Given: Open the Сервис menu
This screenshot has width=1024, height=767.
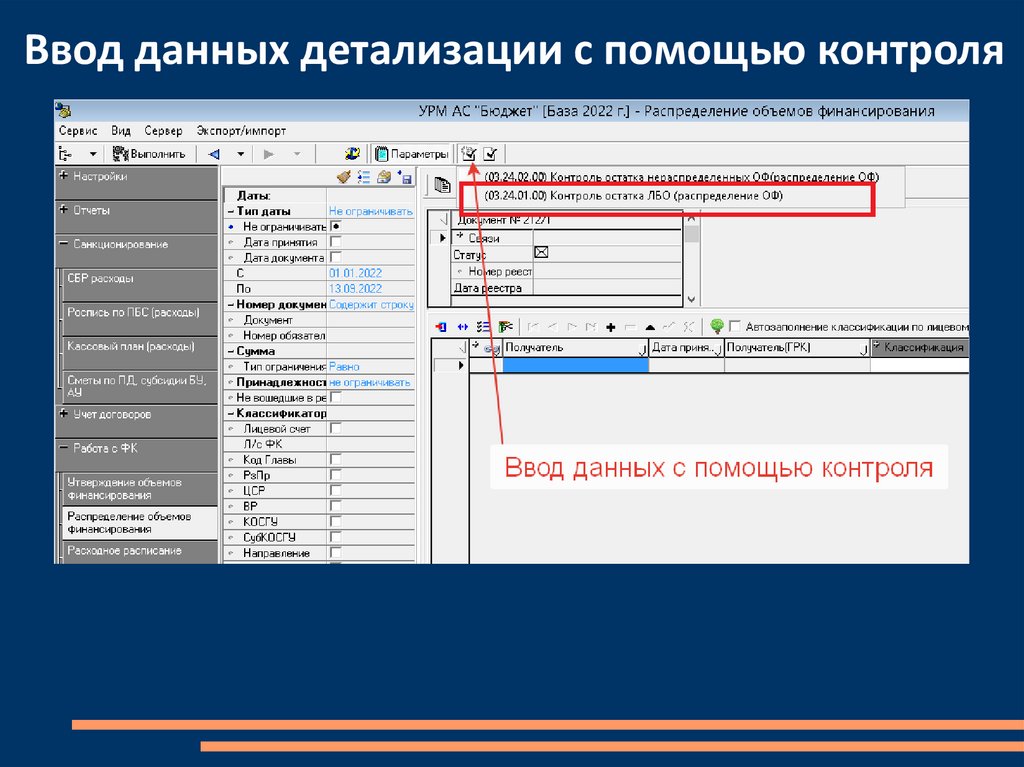Looking at the screenshot, I should (78, 130).
